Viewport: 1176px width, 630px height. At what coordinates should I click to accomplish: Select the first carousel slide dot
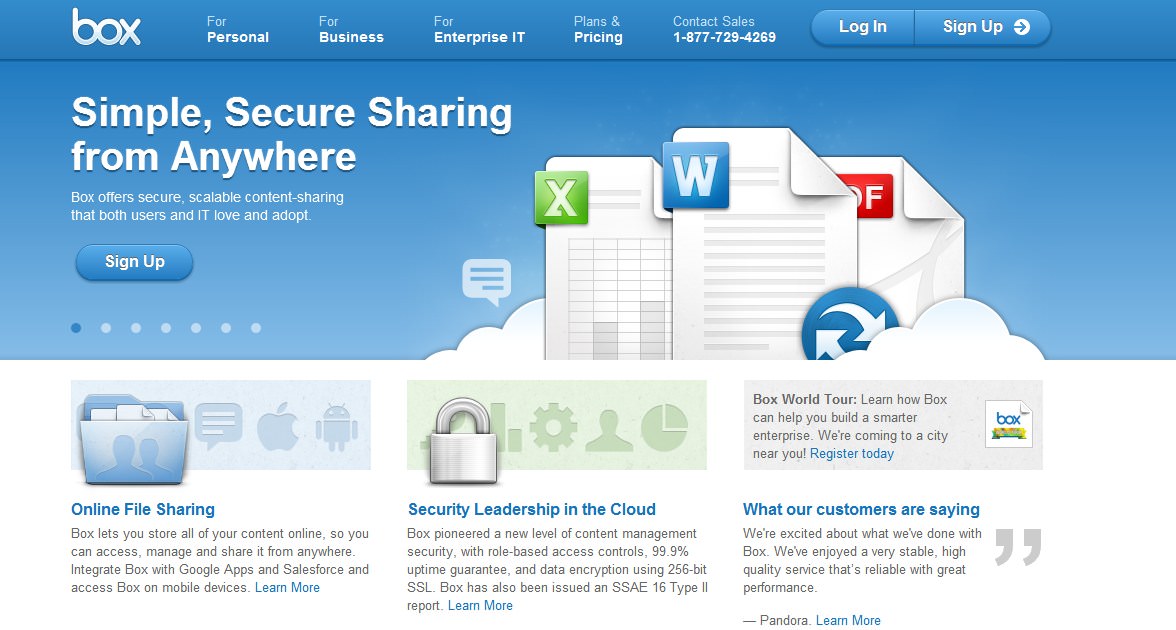click(x=76, y=328)
